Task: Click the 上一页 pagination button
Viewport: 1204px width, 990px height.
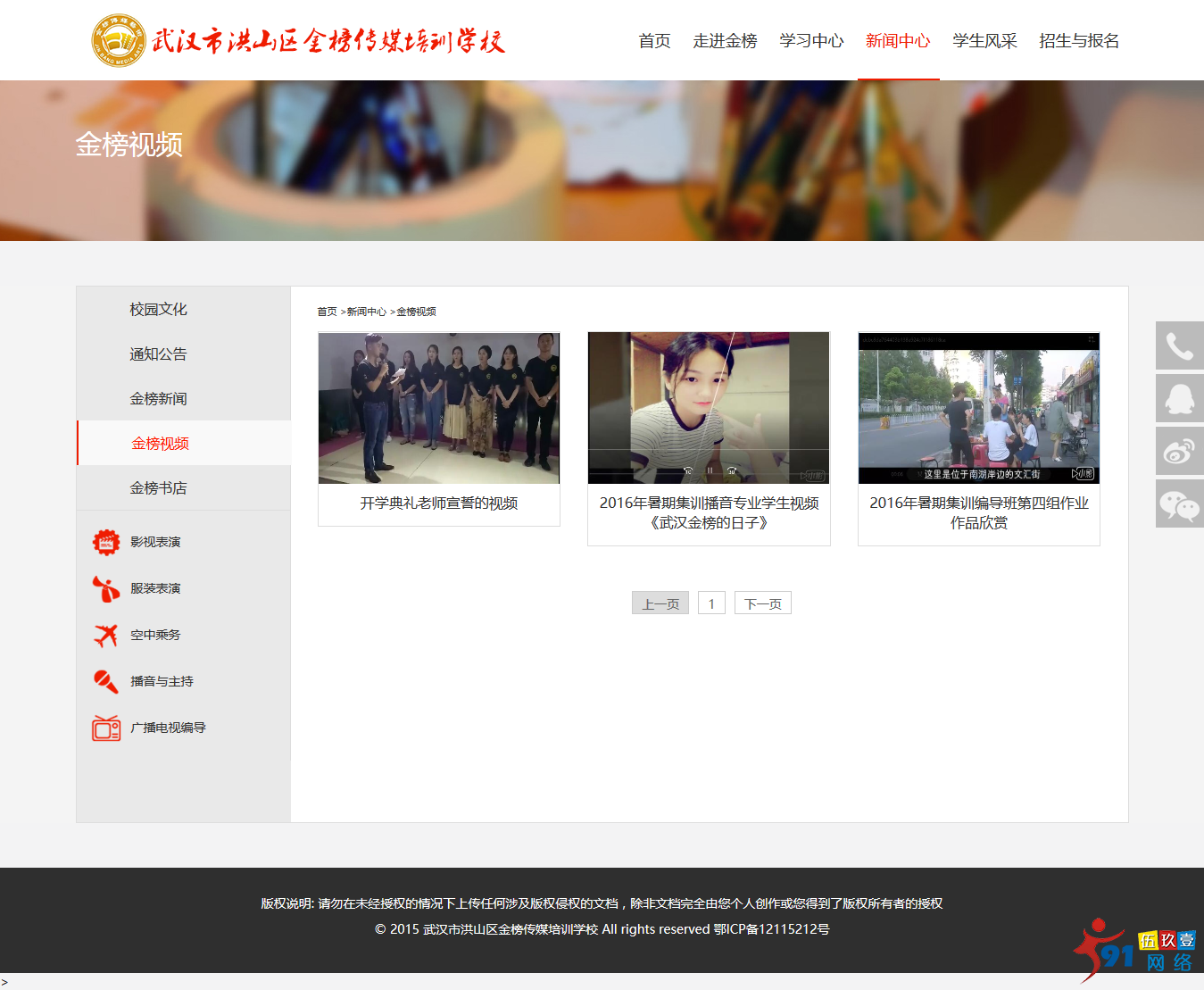Action: 660,603
